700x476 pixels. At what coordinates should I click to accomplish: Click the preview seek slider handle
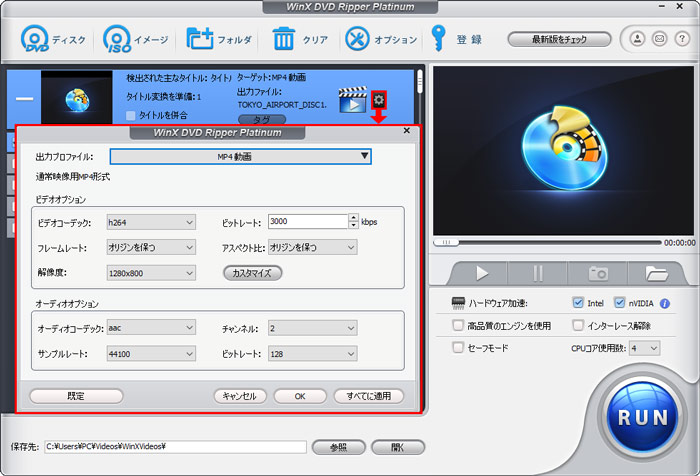[x=446, y=242]
